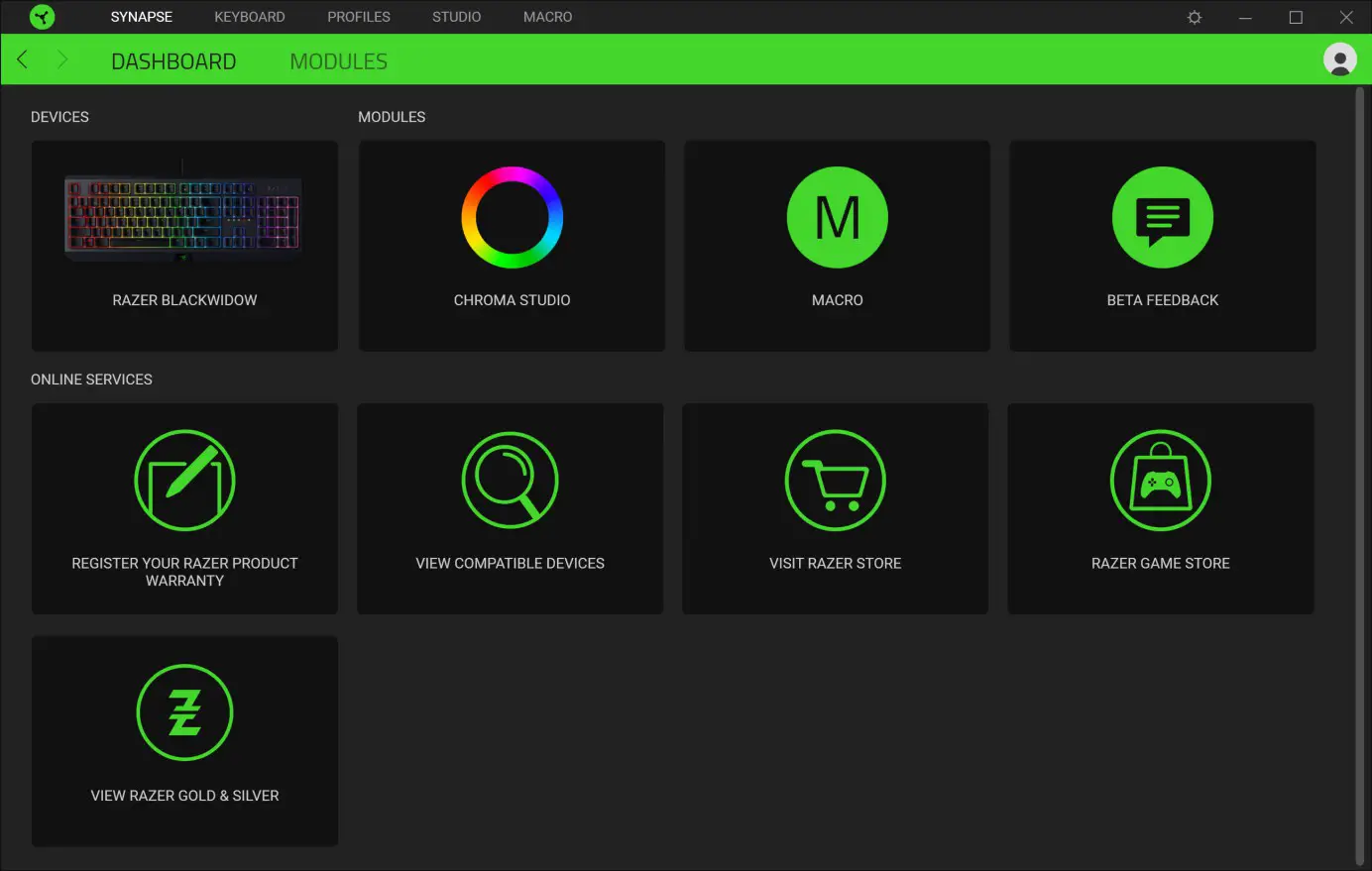Click the Razer logo in the titlebar
This screenshot has height=871, width=1372.
click(41, 17)
